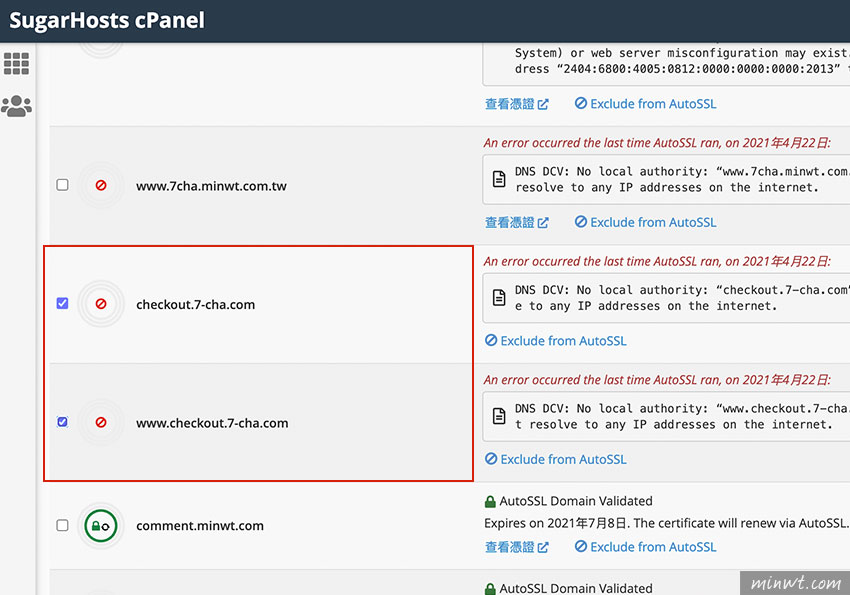Click the DNS DCV error for www.checkout.7-cha.com
This screenshot has width=850, height=595.
tap(682, 417)
